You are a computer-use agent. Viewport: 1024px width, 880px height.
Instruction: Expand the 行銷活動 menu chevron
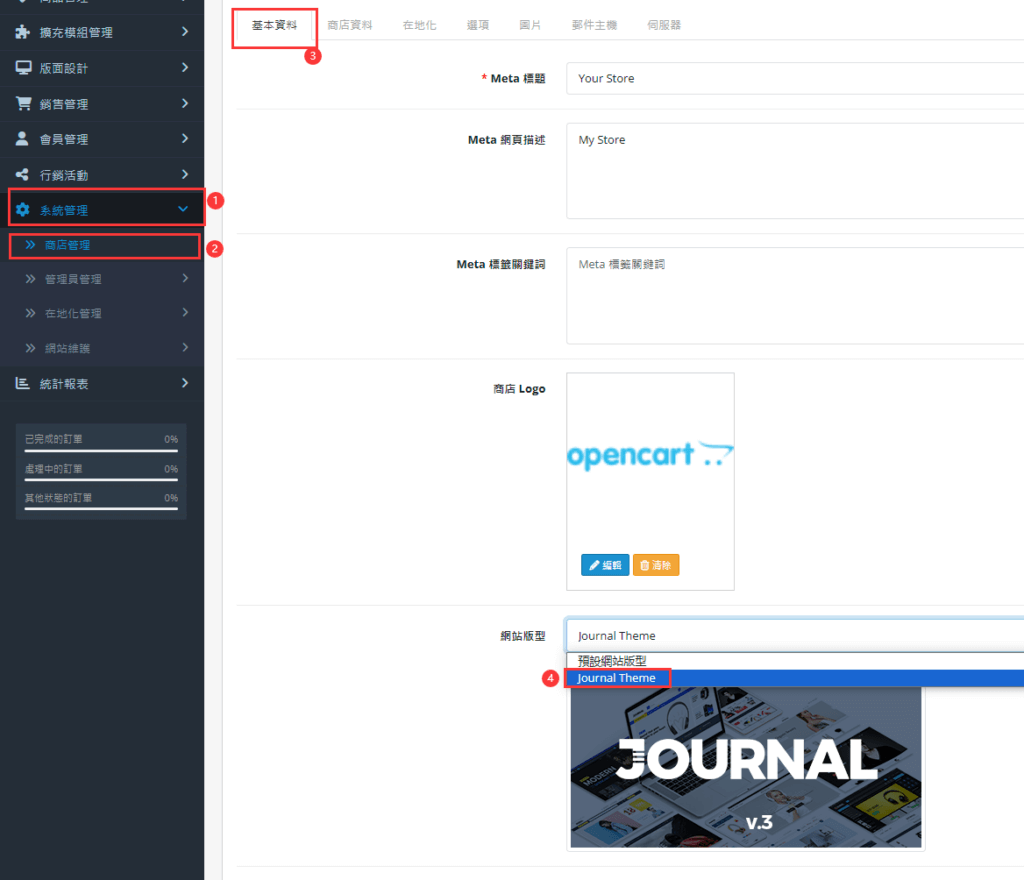[185, 174]
